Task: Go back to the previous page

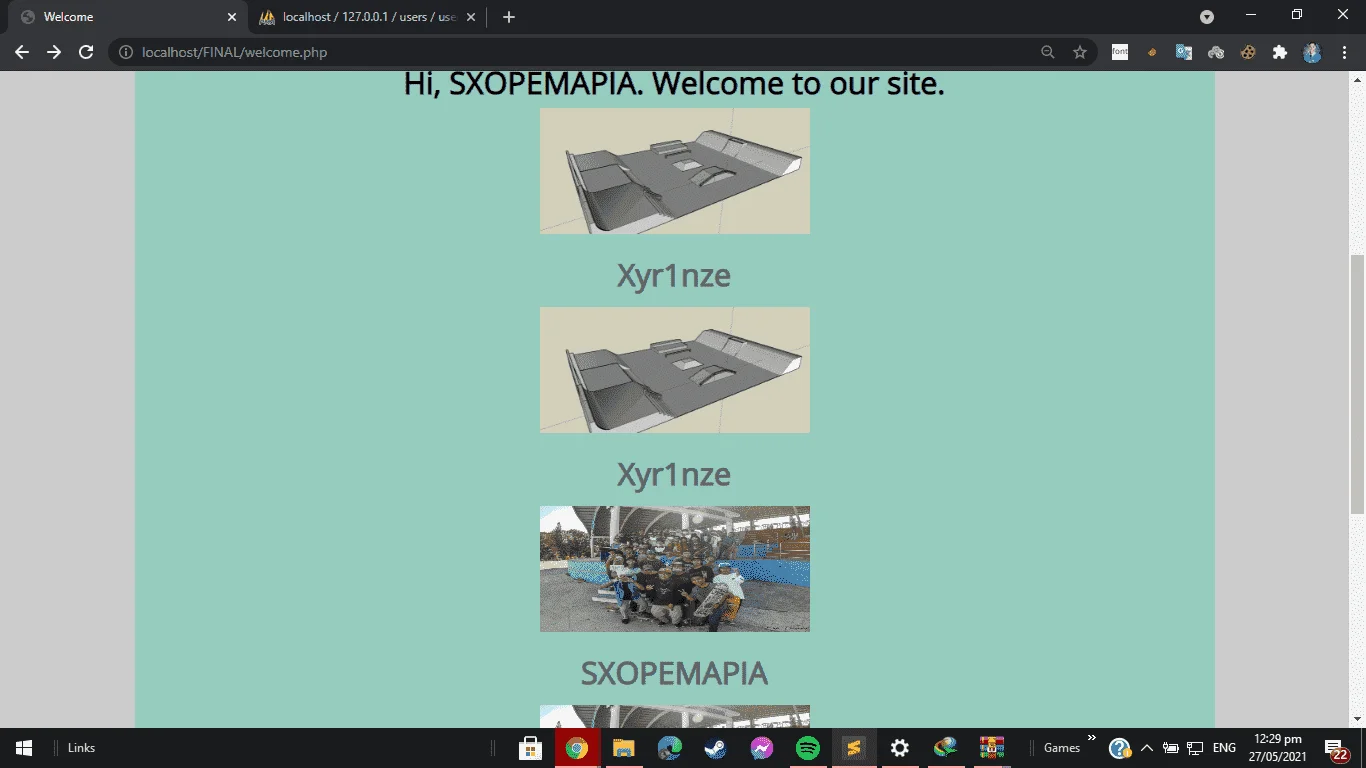Action: pyautogui.click(x=22, y=52)
